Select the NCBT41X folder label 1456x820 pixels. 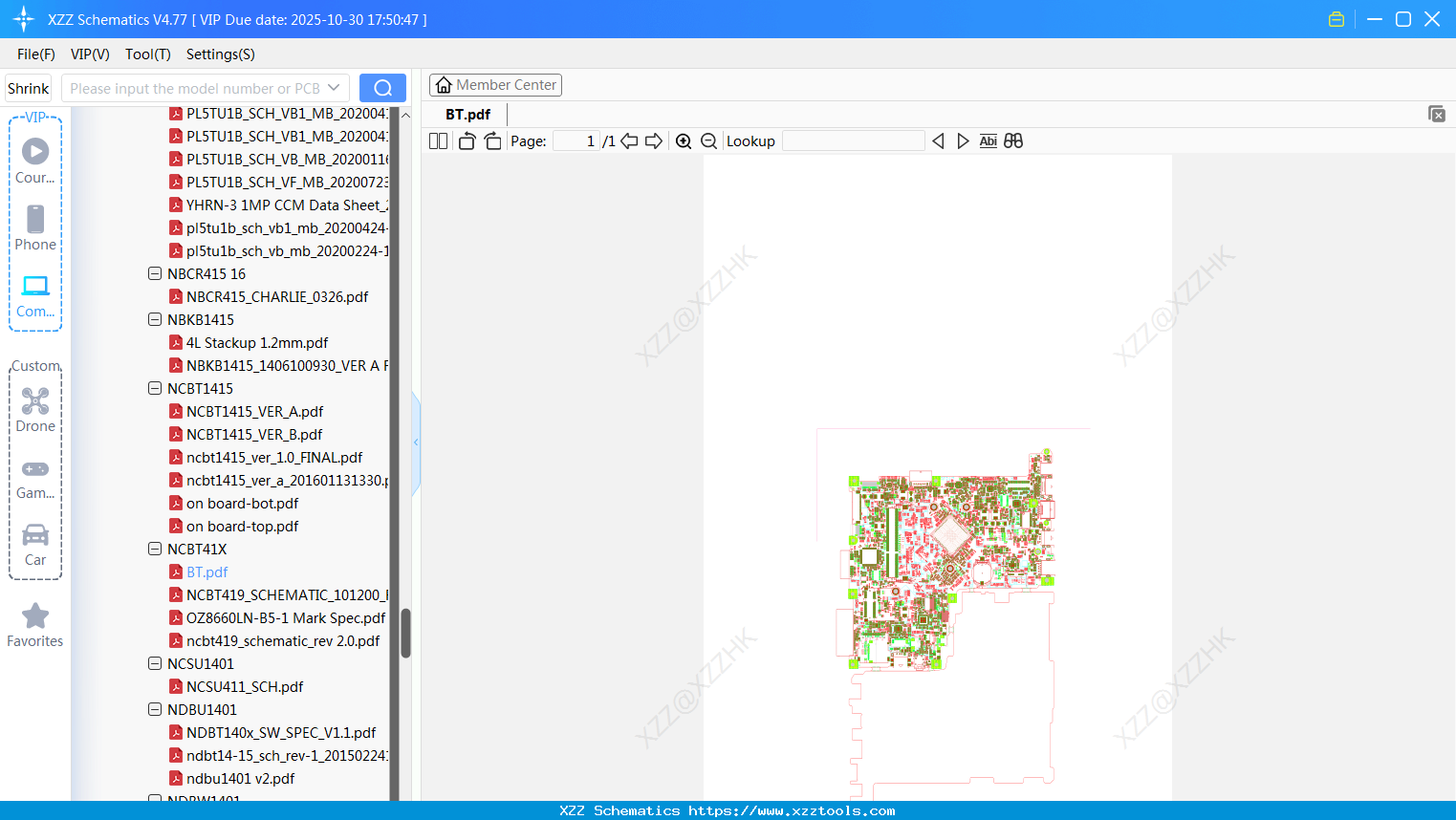pyautogui.click(x=197, y=549)
